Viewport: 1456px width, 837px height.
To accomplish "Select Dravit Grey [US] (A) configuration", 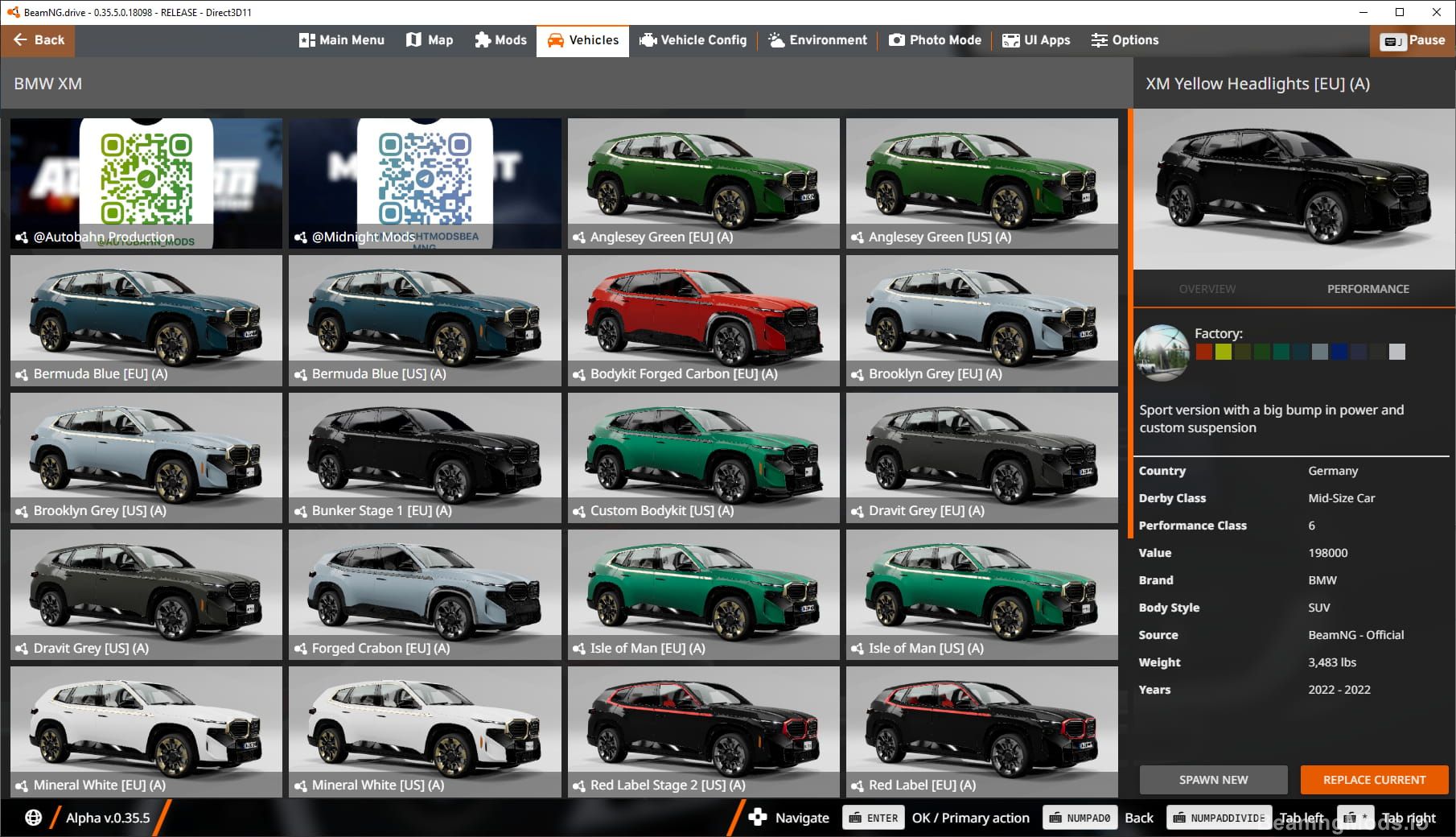I will coord(146,594).
